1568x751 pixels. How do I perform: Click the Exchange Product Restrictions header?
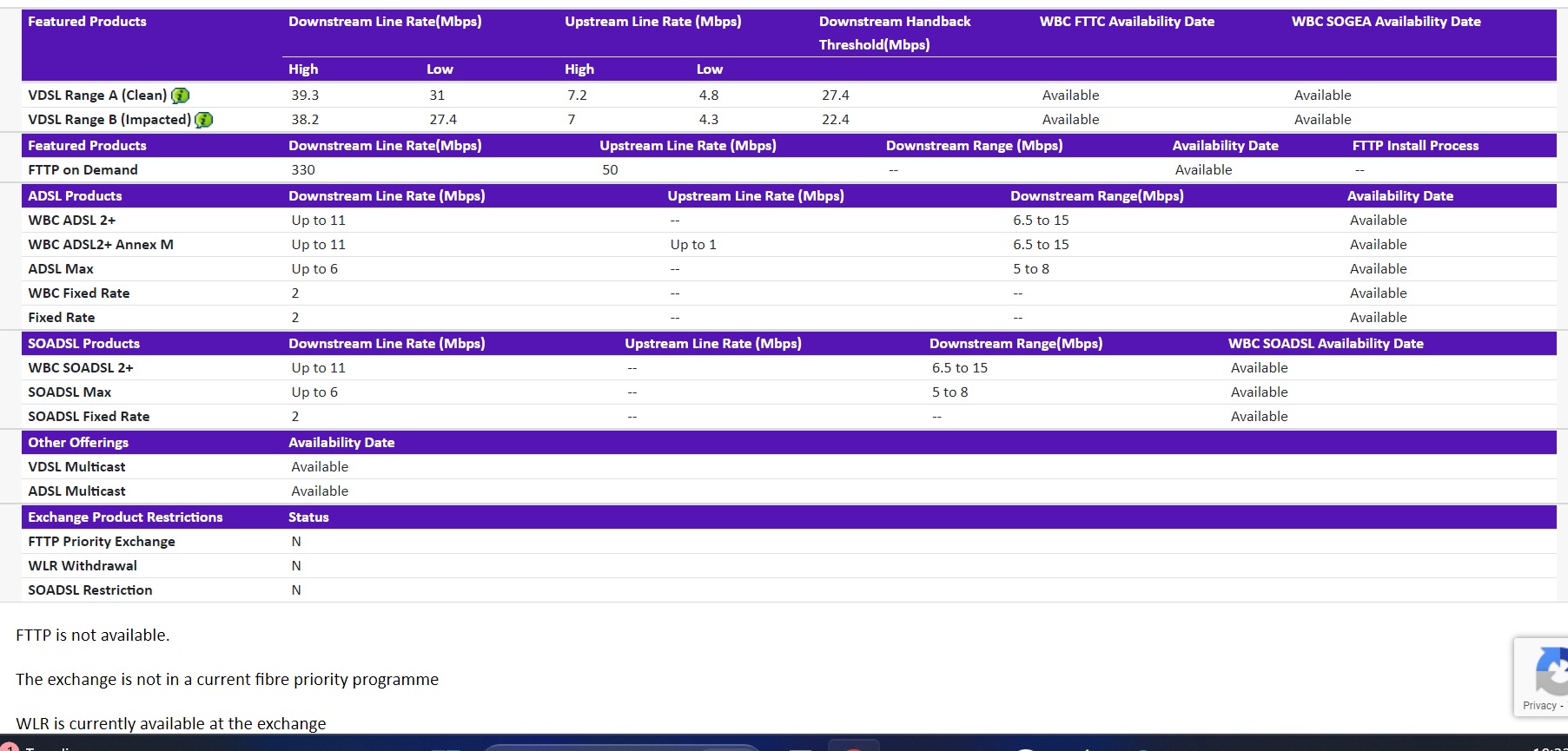[125, 517]
